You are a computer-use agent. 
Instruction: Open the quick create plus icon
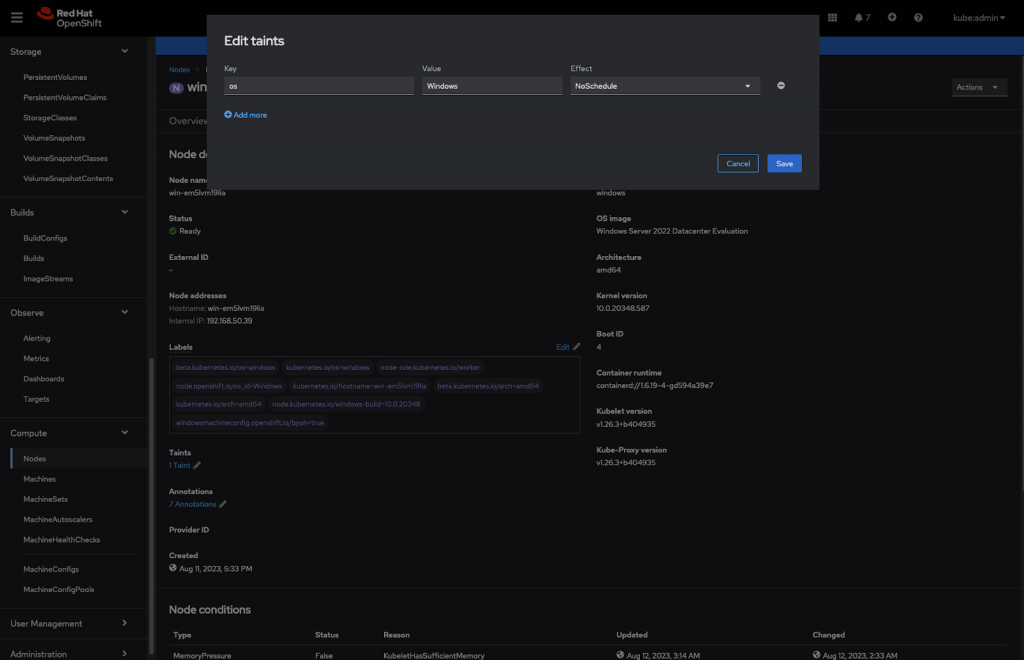click(x=892, y=17)
